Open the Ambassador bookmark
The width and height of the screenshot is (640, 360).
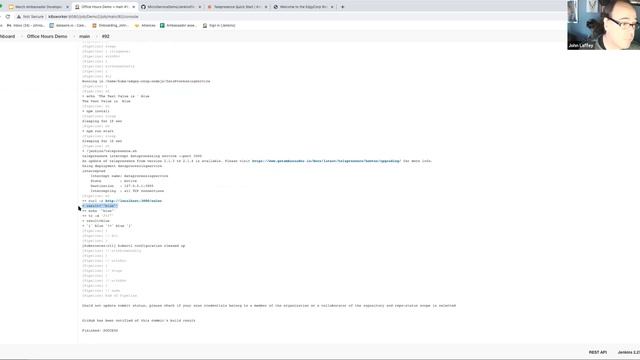(178, 25)
